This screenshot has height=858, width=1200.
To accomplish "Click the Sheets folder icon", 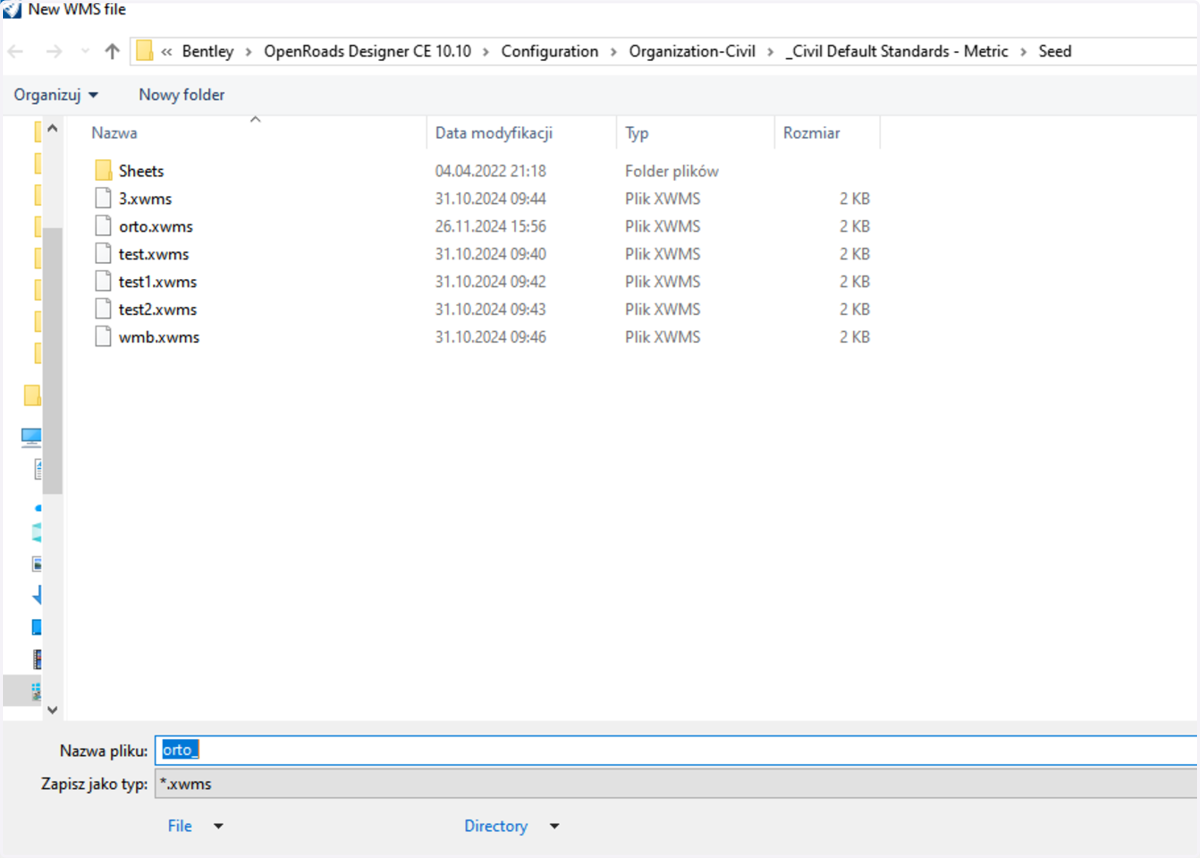I will pos(103,171).
